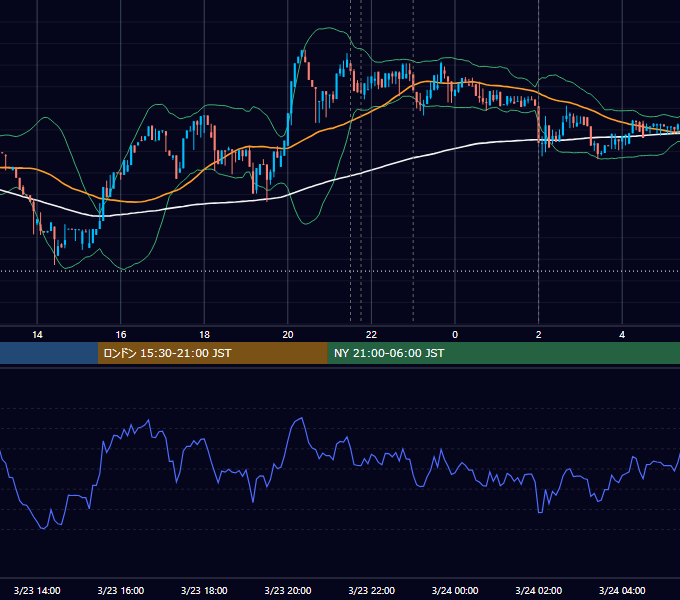Click the '4' hour label on price chart axis

pos(622,335)
